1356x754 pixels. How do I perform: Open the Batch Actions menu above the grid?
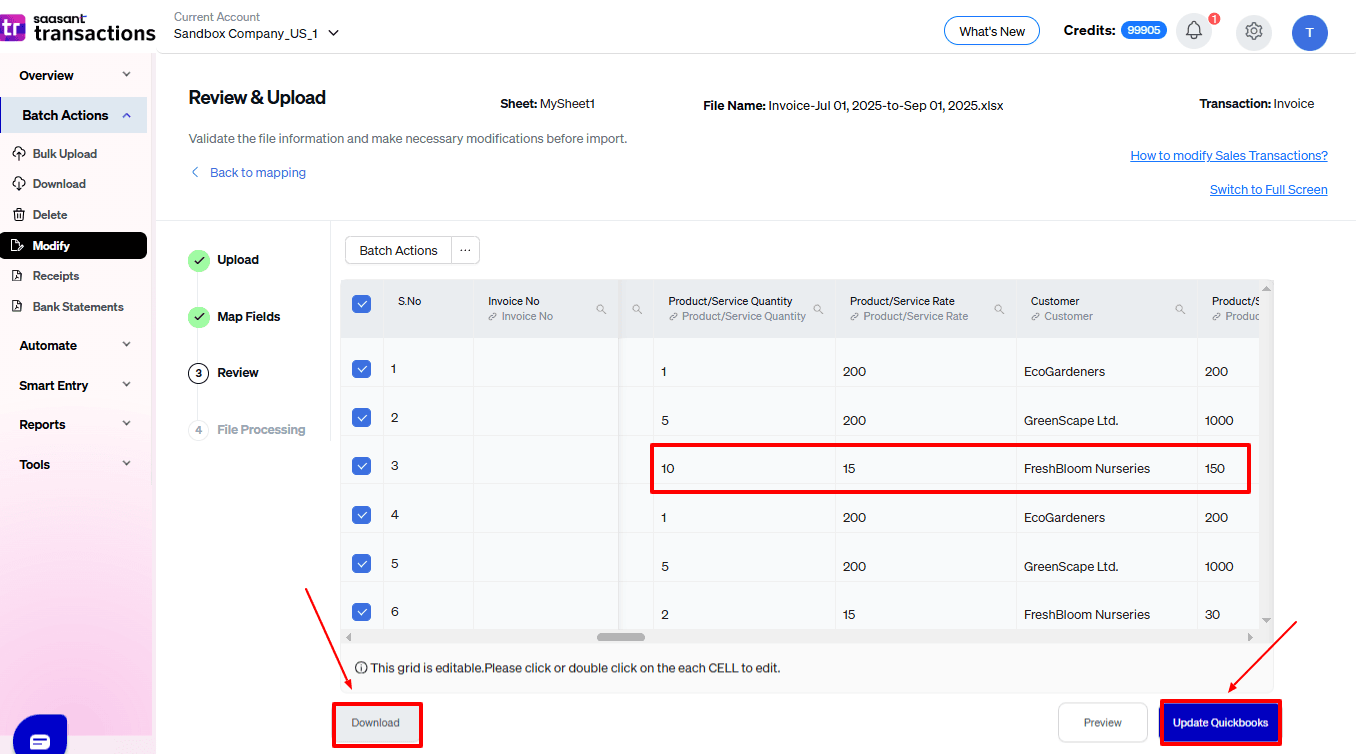point(397,250)
